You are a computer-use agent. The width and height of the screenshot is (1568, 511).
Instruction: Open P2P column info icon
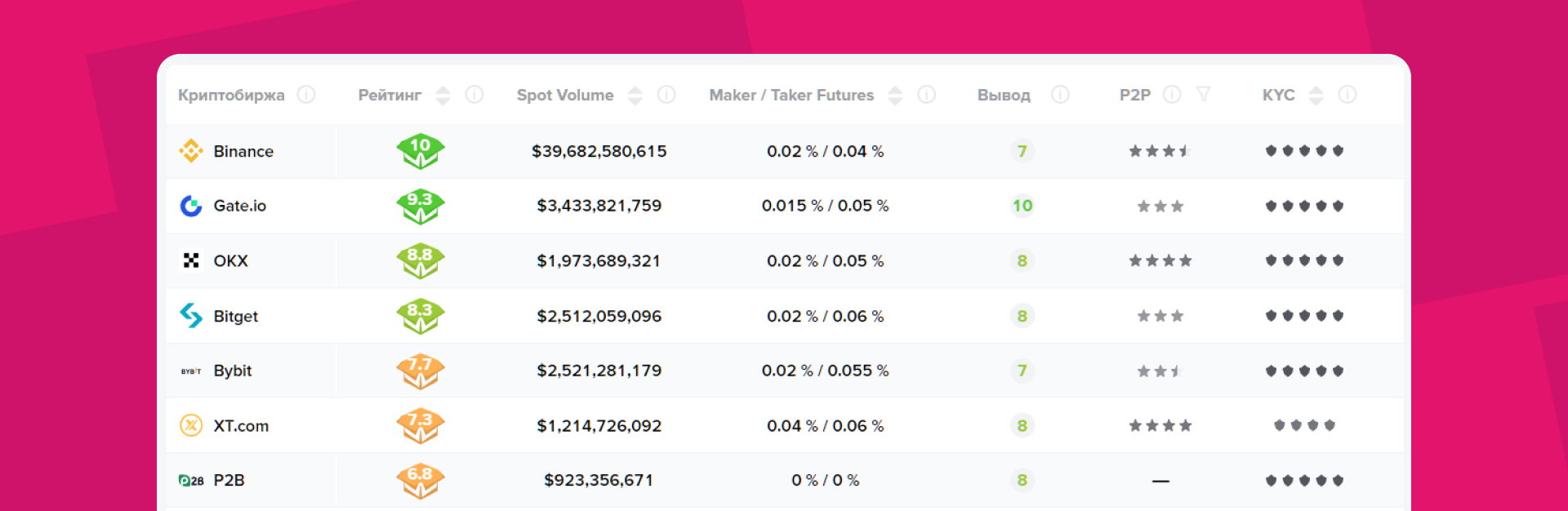(x=1172, y=95)
